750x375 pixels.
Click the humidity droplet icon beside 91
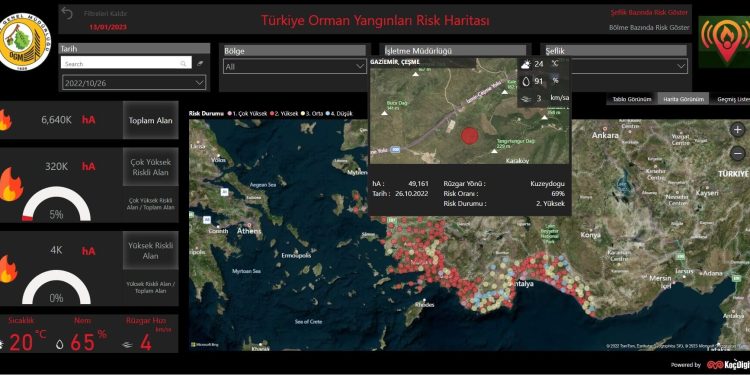(526, 81)
